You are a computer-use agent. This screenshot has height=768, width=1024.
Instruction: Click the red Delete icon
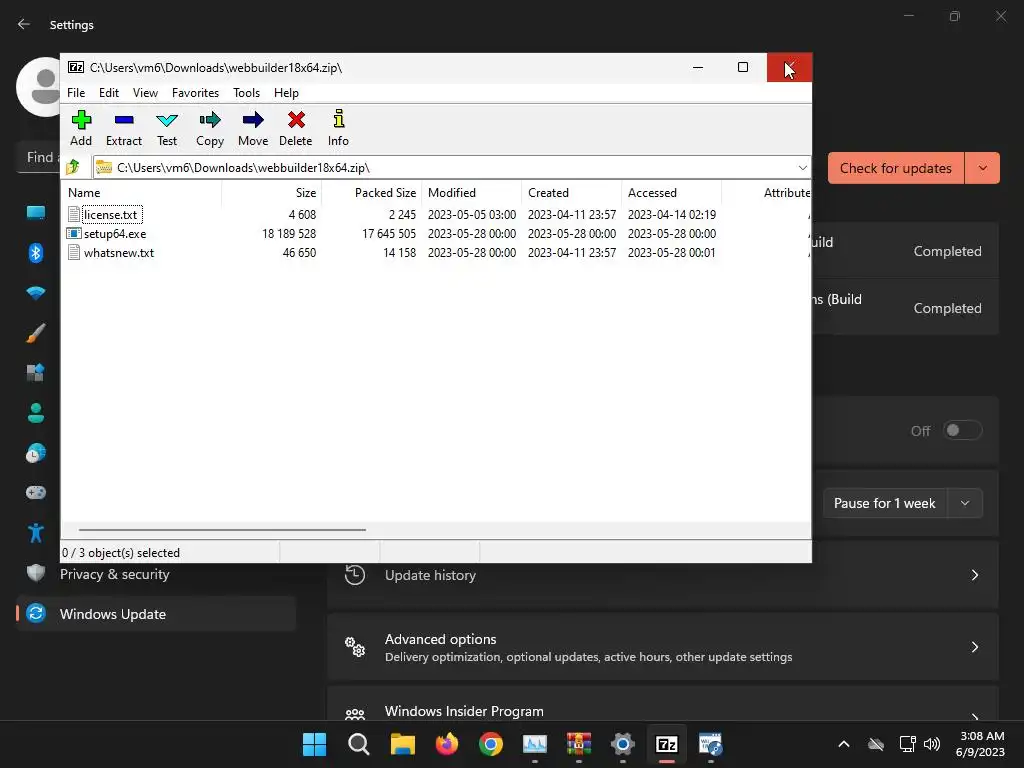click(296, 120)
